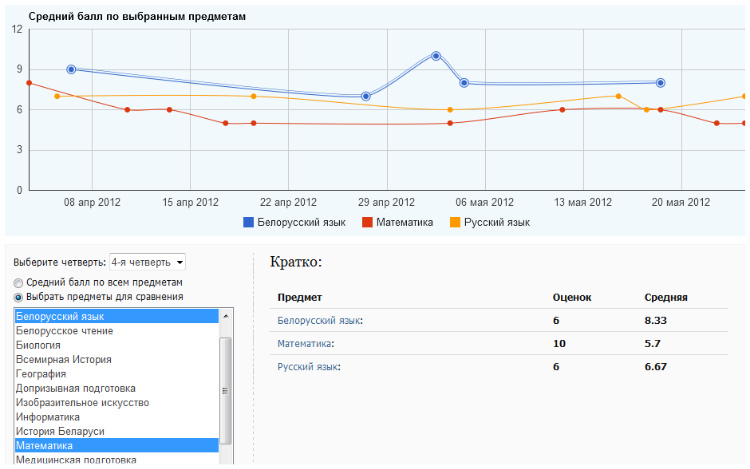Click red Математика legend swatch

[367, 222]
